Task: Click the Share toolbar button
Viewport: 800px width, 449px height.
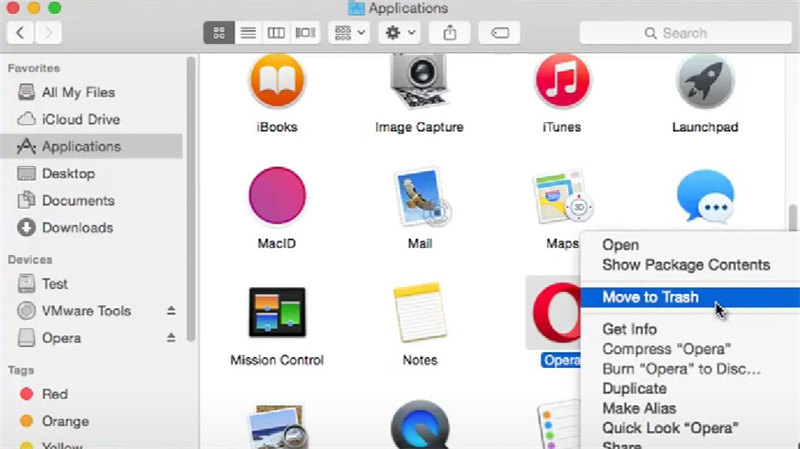Action: 449,33
